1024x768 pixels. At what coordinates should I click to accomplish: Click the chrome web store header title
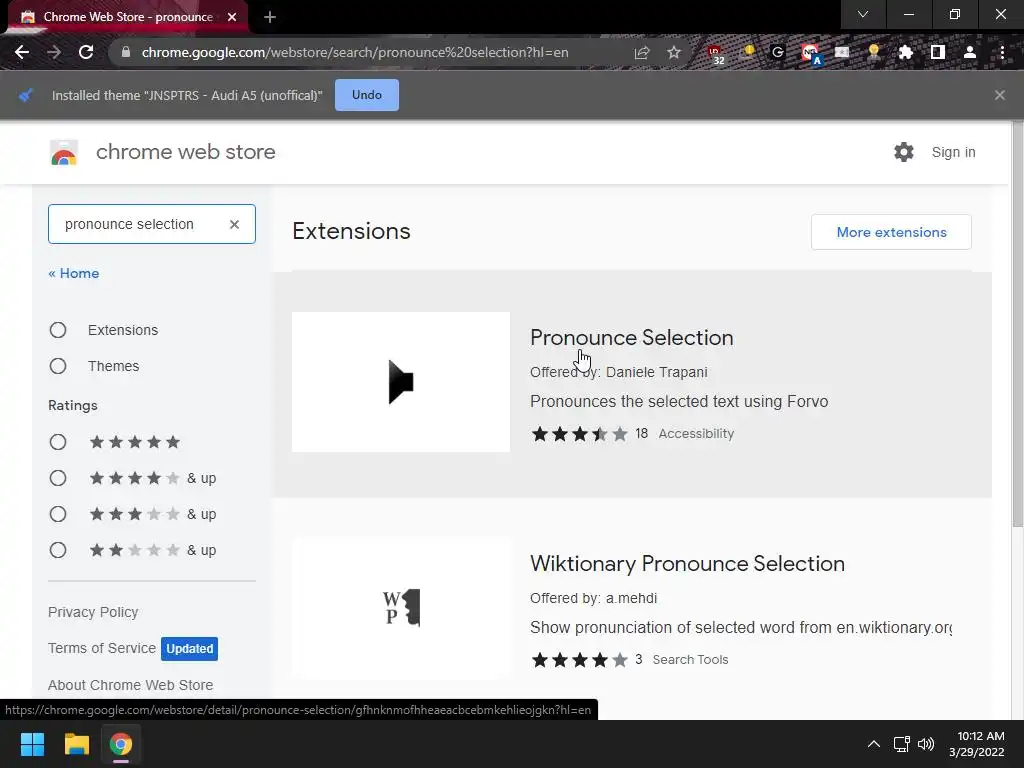186,152
